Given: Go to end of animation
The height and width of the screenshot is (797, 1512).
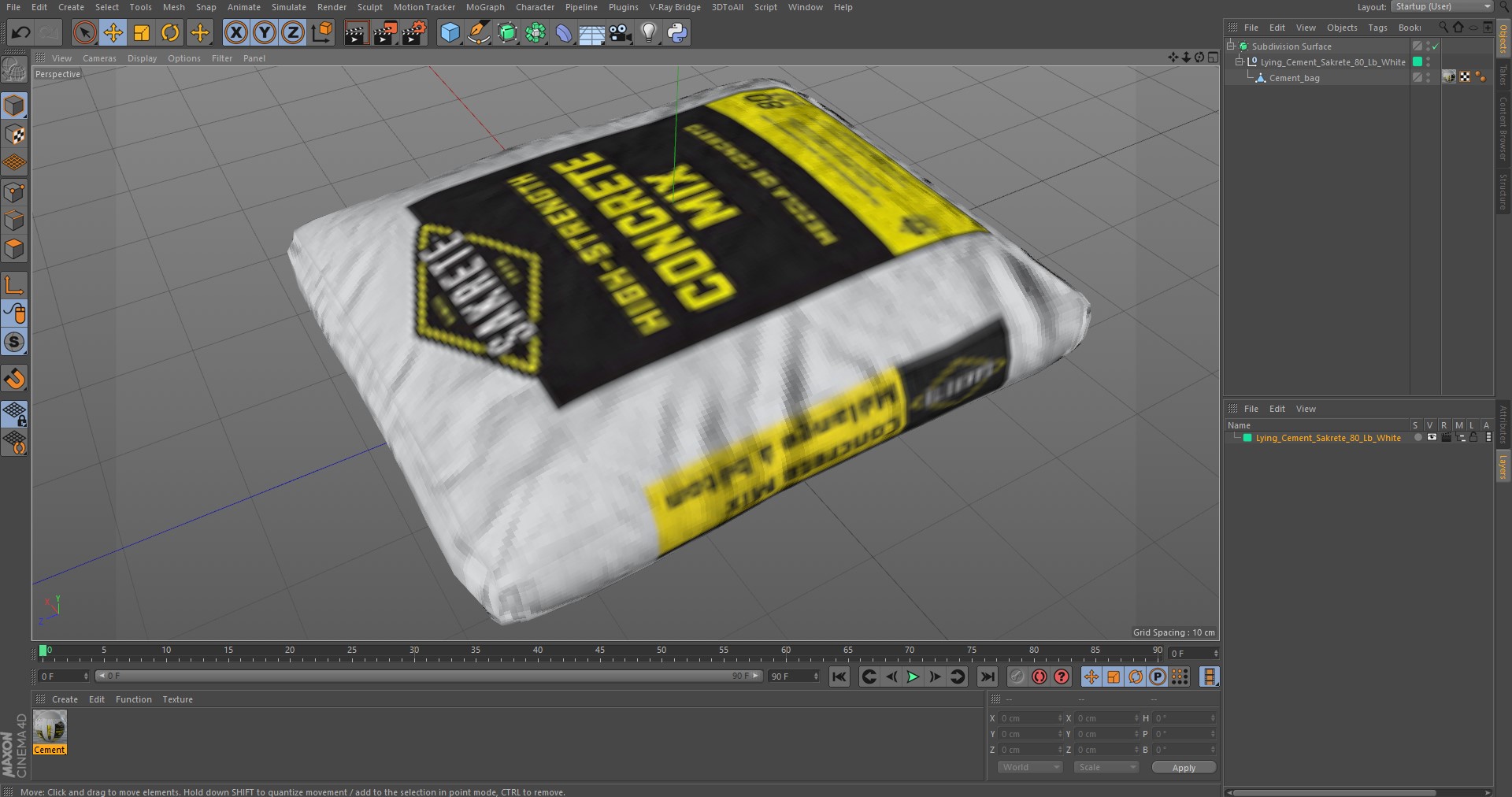Looking at the screenshot, I should [987, 677].
